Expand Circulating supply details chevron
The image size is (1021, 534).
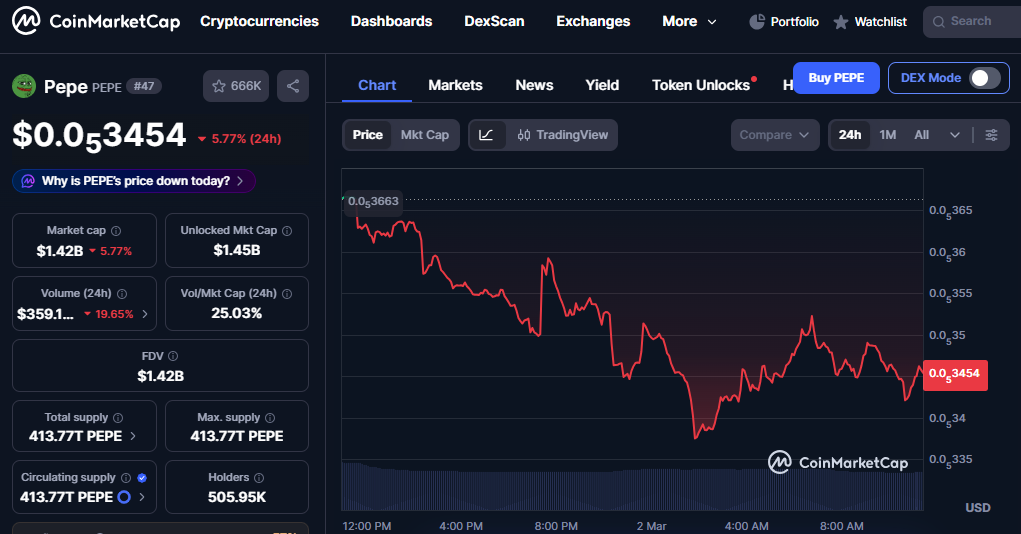[x=142, y=497]
